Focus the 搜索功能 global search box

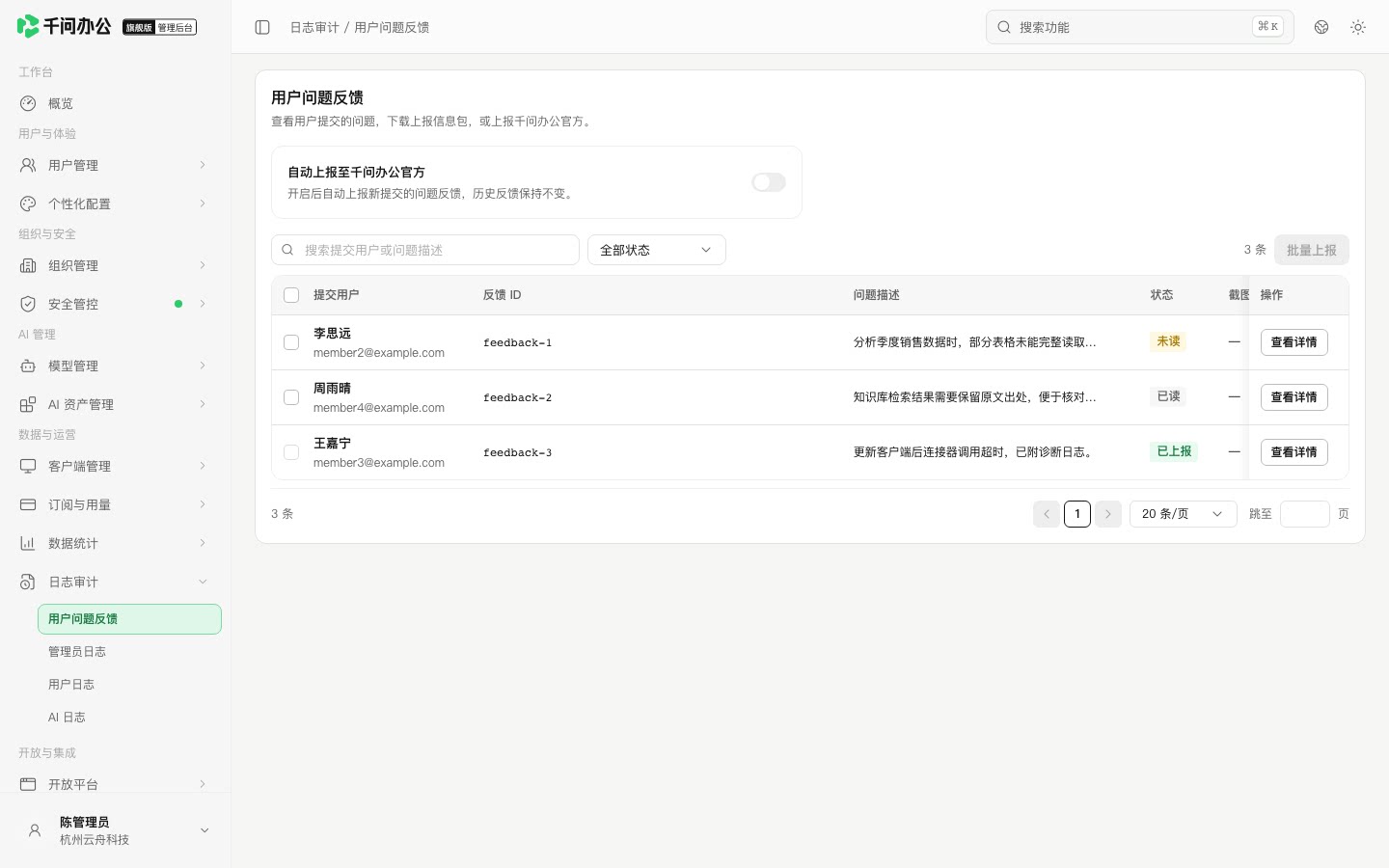point(1140,27)
